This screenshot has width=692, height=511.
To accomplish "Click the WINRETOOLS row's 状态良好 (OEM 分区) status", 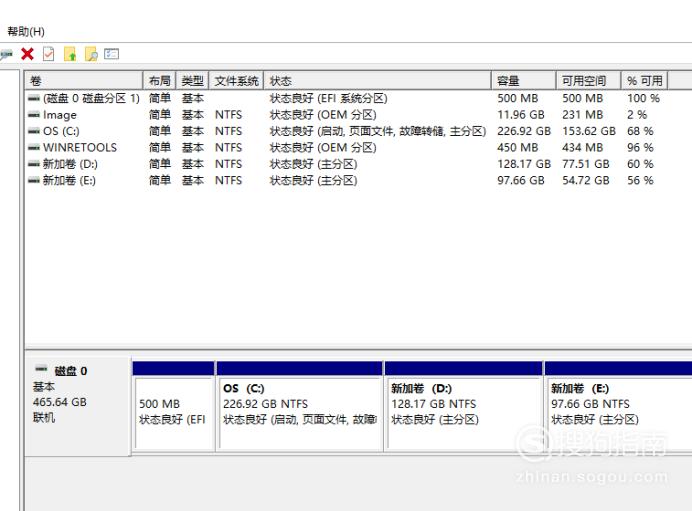I will coord(323,147).
